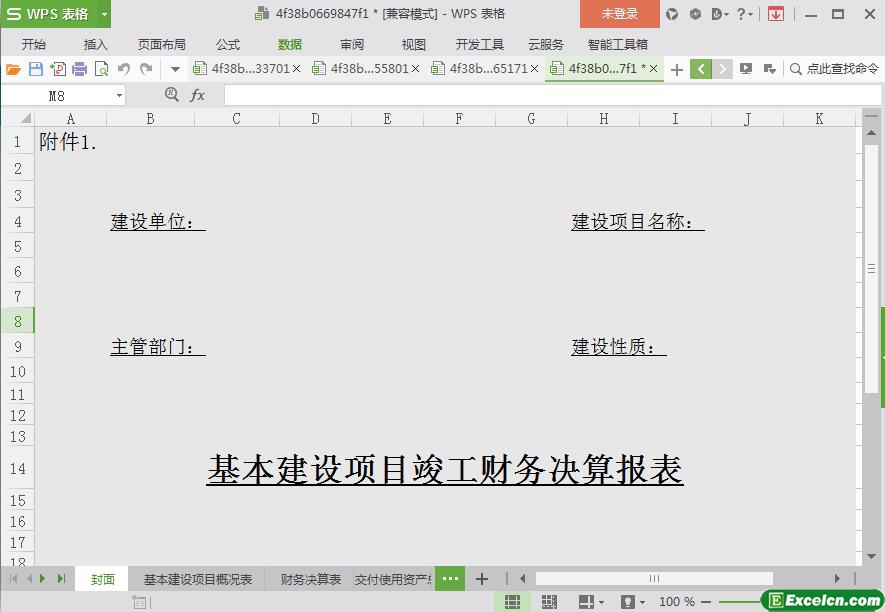Open the 云服务 tab
This screenshot has height=612, width=885.
(546, 44)
